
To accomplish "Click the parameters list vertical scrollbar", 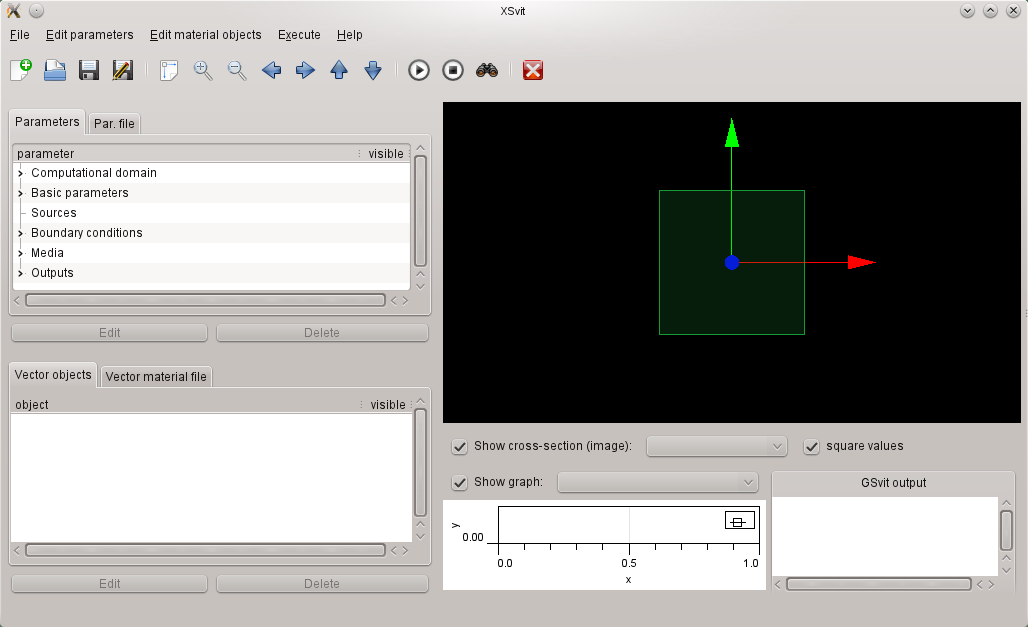I will click(420, 210).
